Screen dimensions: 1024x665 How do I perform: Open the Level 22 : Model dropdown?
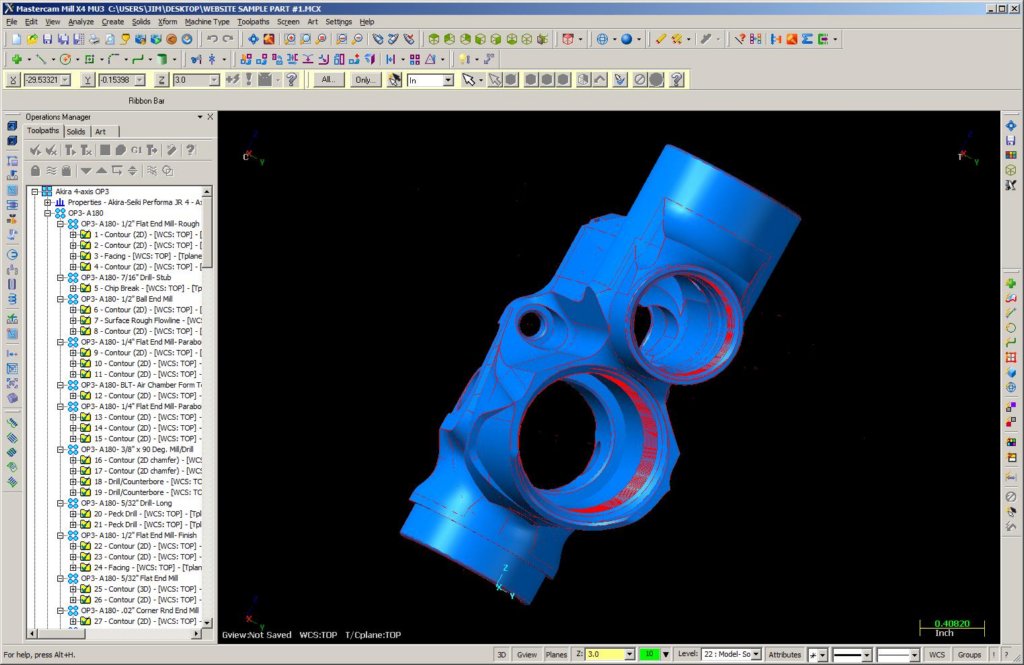pos(756,654)
